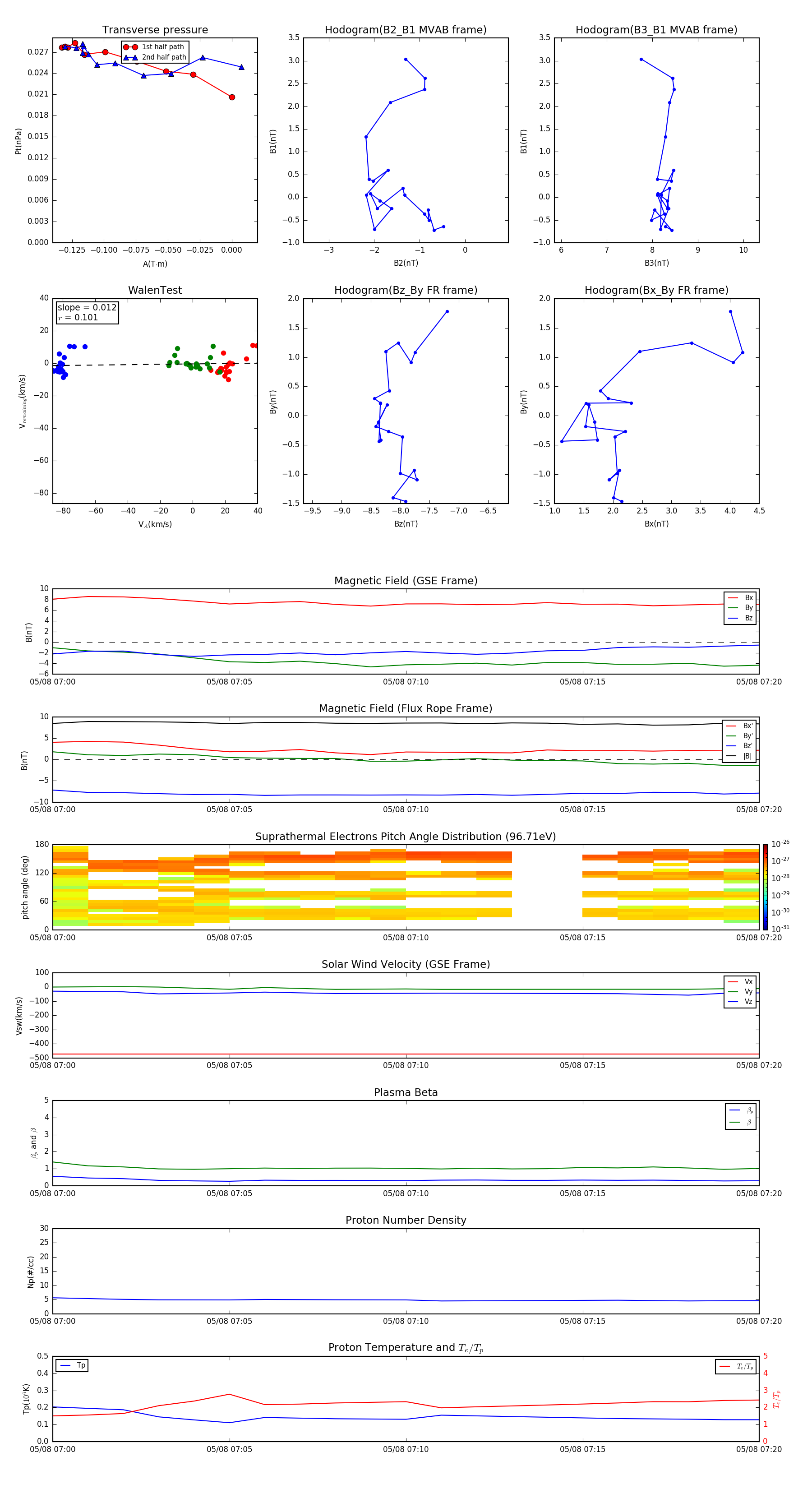Click the 'Vsw(km/s)' y-axis label

click(18, 1016)
